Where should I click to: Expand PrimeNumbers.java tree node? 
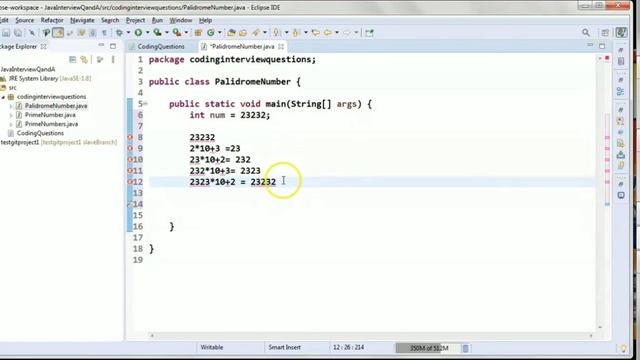[x=11, y=124]
